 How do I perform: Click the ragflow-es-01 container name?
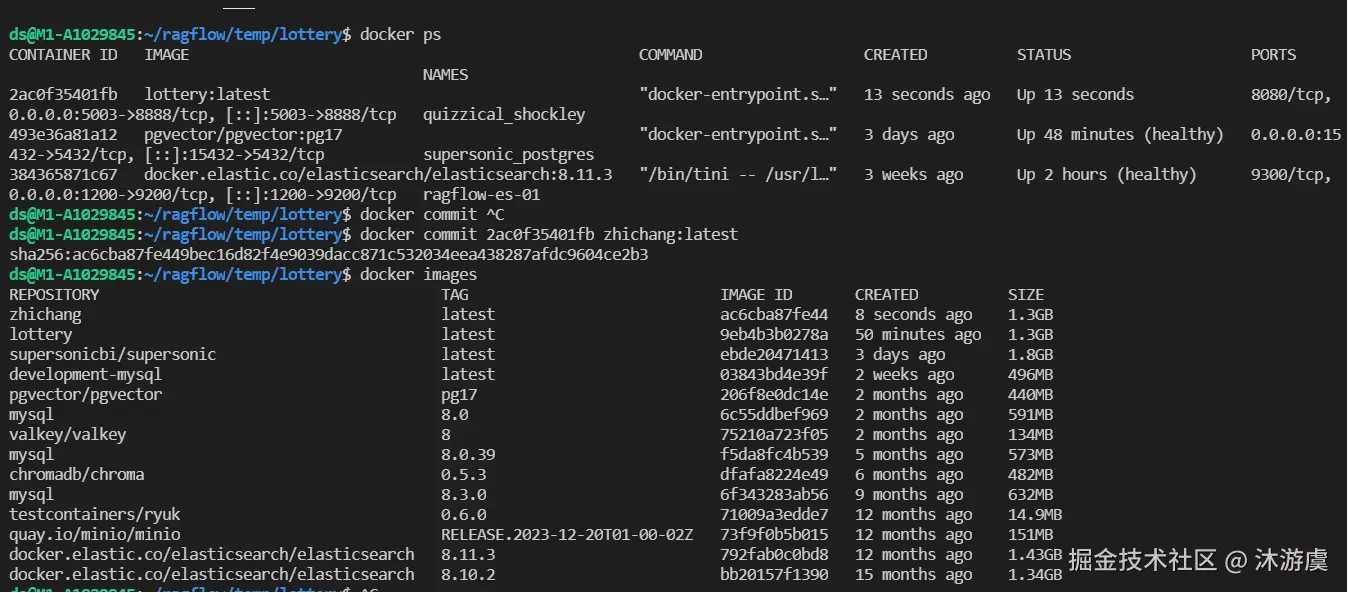pos(481,194)
